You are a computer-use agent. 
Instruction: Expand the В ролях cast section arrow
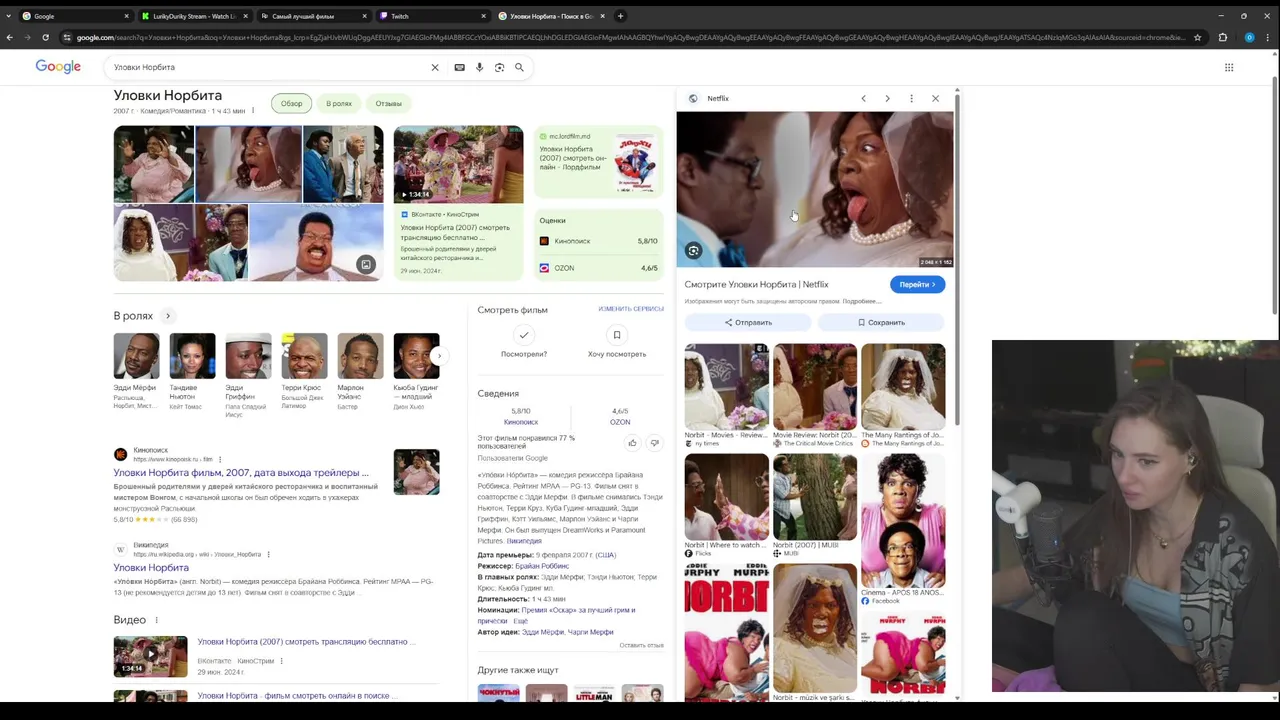pos(168,316)
